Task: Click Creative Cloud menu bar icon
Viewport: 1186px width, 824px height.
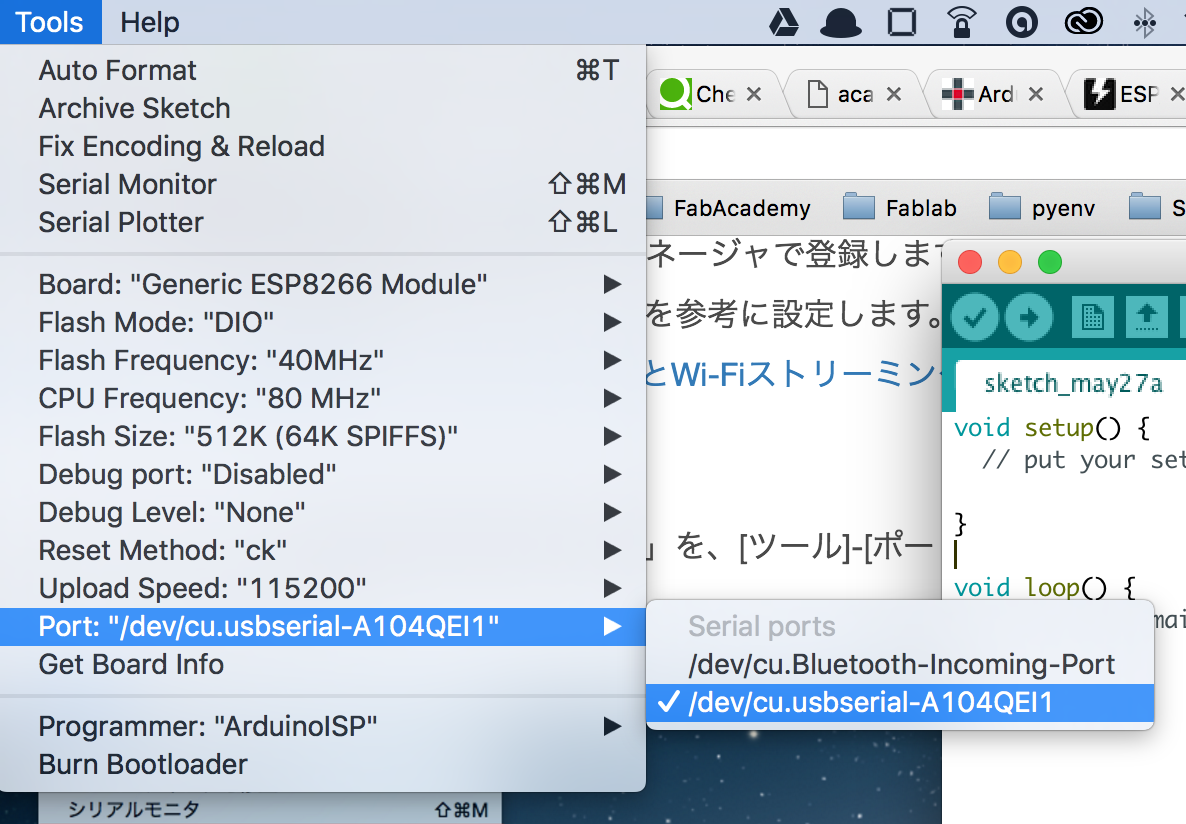Action: (1083, 22)
